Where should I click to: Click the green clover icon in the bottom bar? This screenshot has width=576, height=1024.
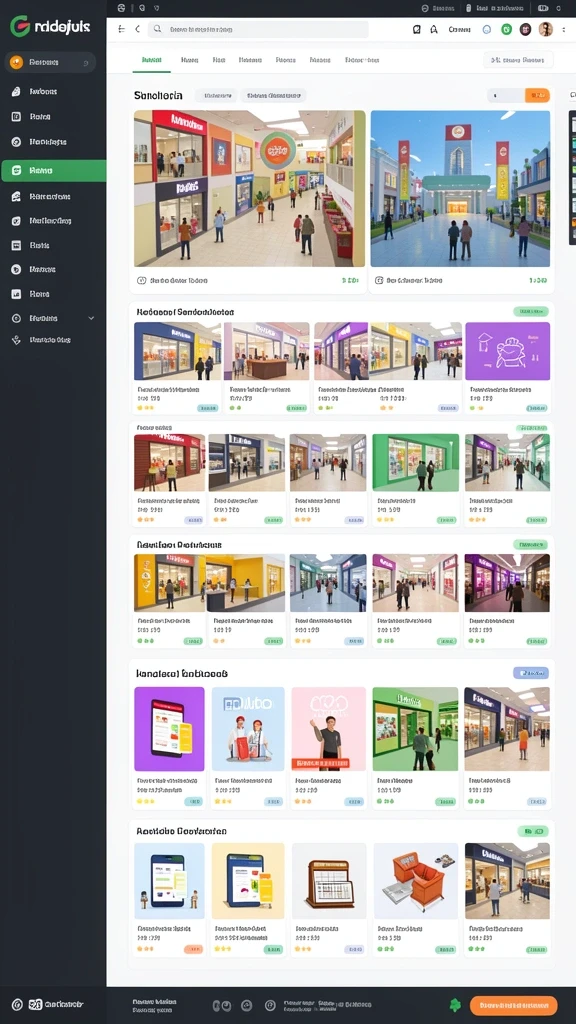tap(455, 1005)
